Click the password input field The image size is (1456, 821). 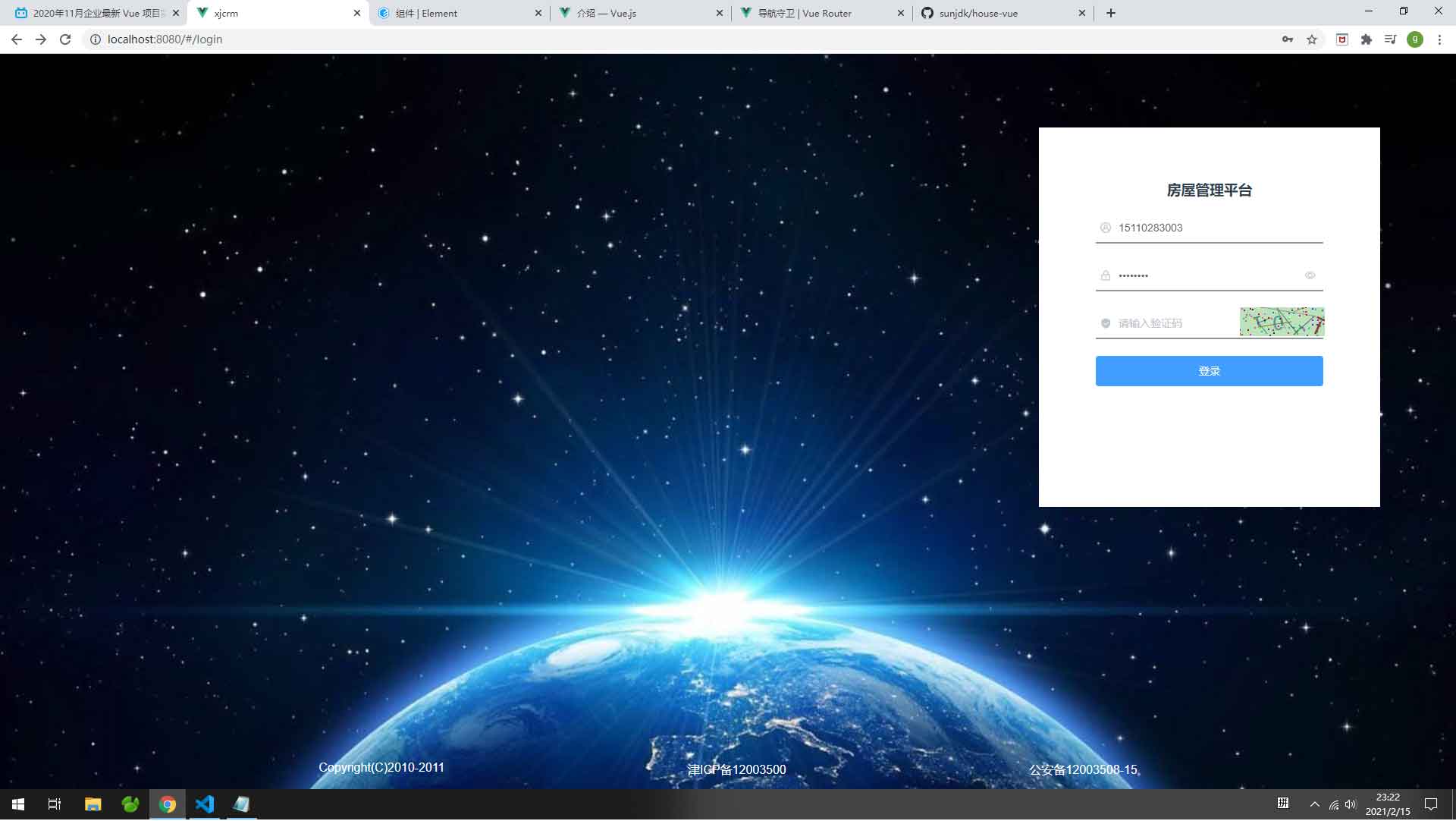pos(1206,275)
